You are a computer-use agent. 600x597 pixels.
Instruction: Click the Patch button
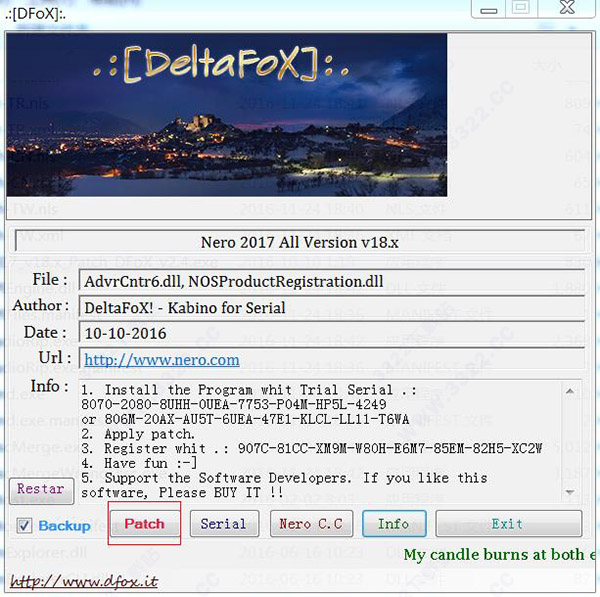point(144,524)
